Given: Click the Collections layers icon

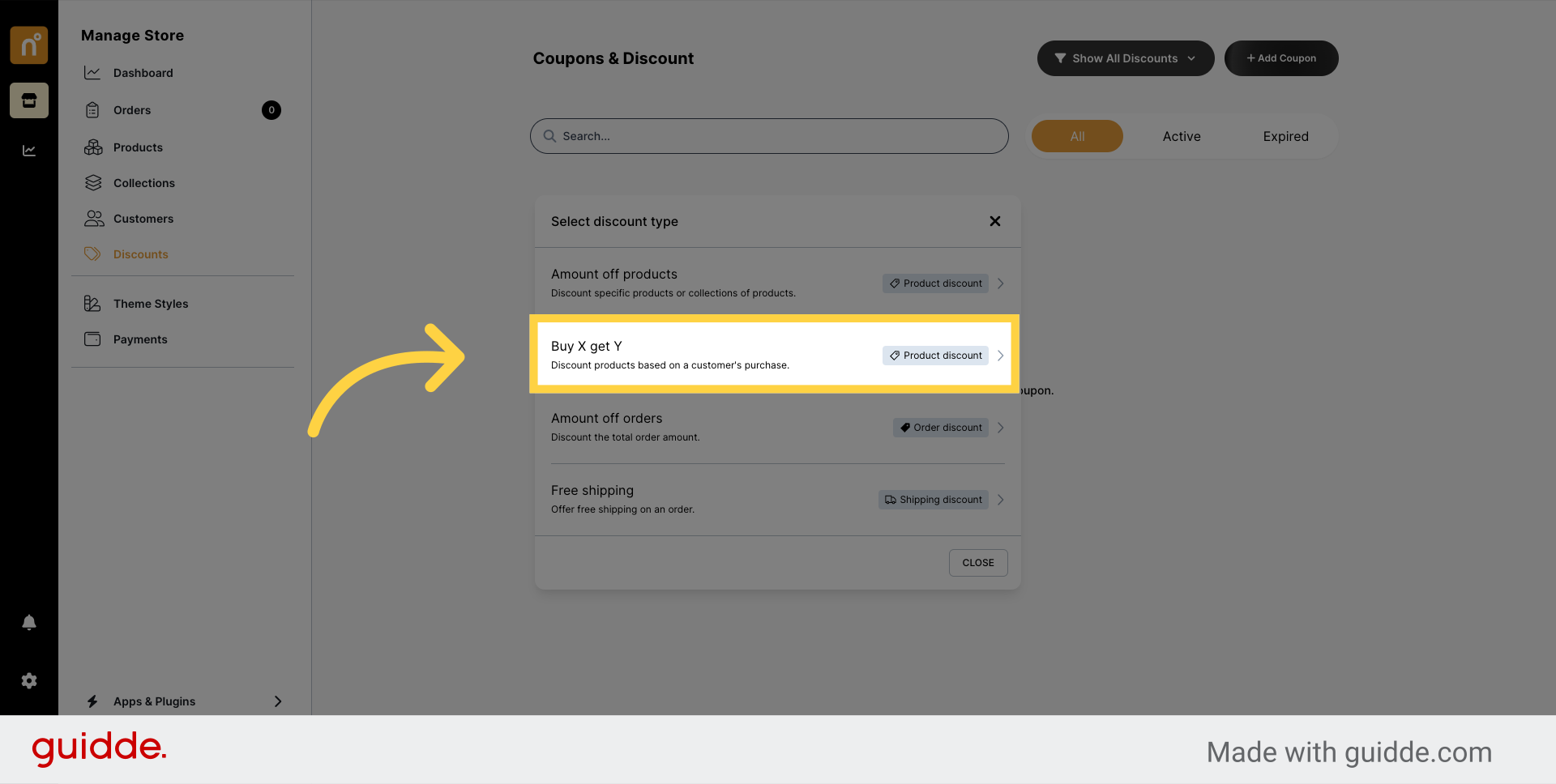Looking at the screenshot, I should click(x=93, y=183).
